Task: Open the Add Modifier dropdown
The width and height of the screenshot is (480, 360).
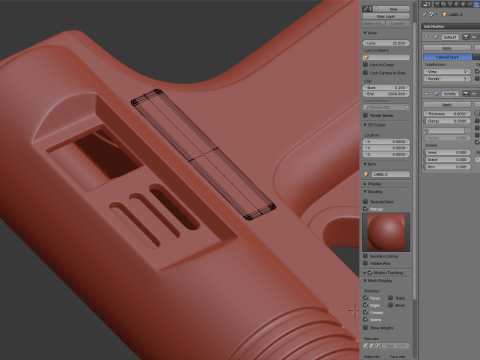Action: 451,26
